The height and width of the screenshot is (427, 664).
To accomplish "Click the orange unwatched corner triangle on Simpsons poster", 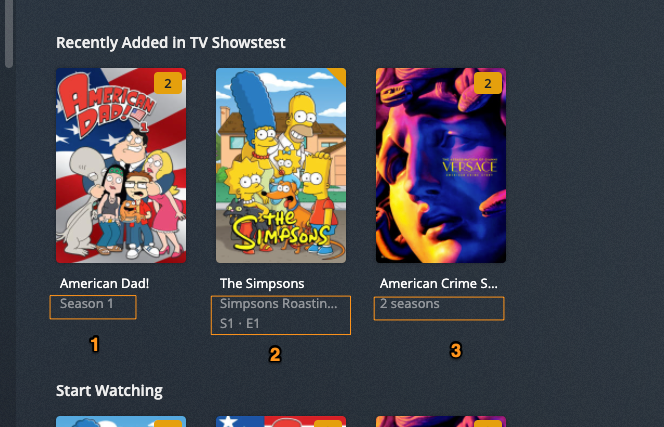I will coord(339,75).
